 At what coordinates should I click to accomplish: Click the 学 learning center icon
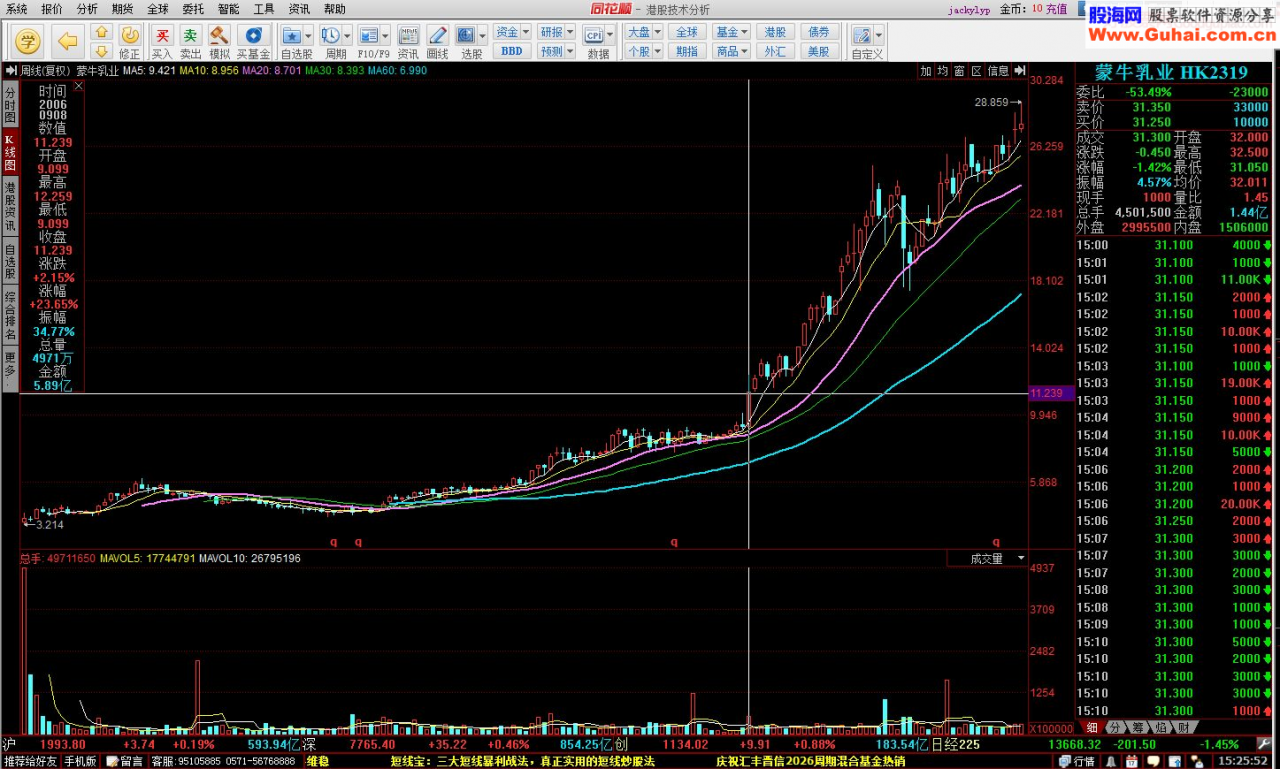point(30,40)
